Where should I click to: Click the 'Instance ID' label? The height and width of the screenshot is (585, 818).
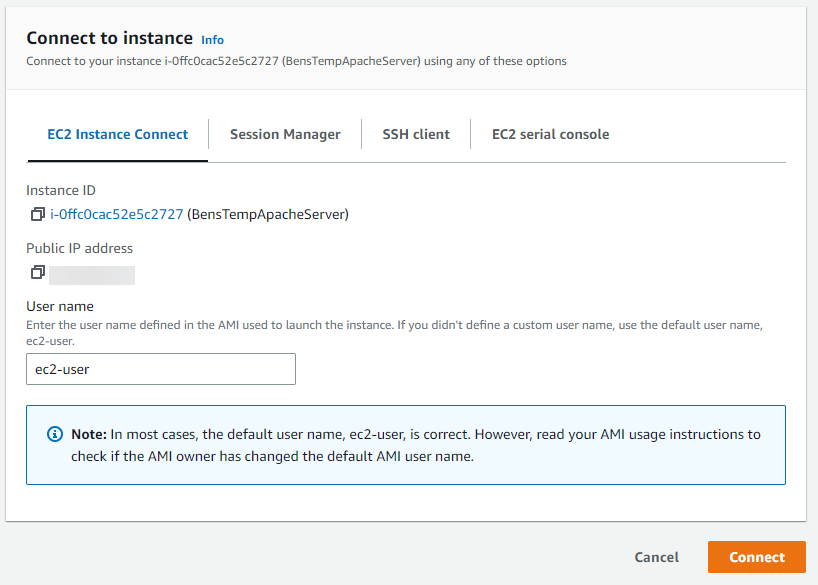(61, 190)
